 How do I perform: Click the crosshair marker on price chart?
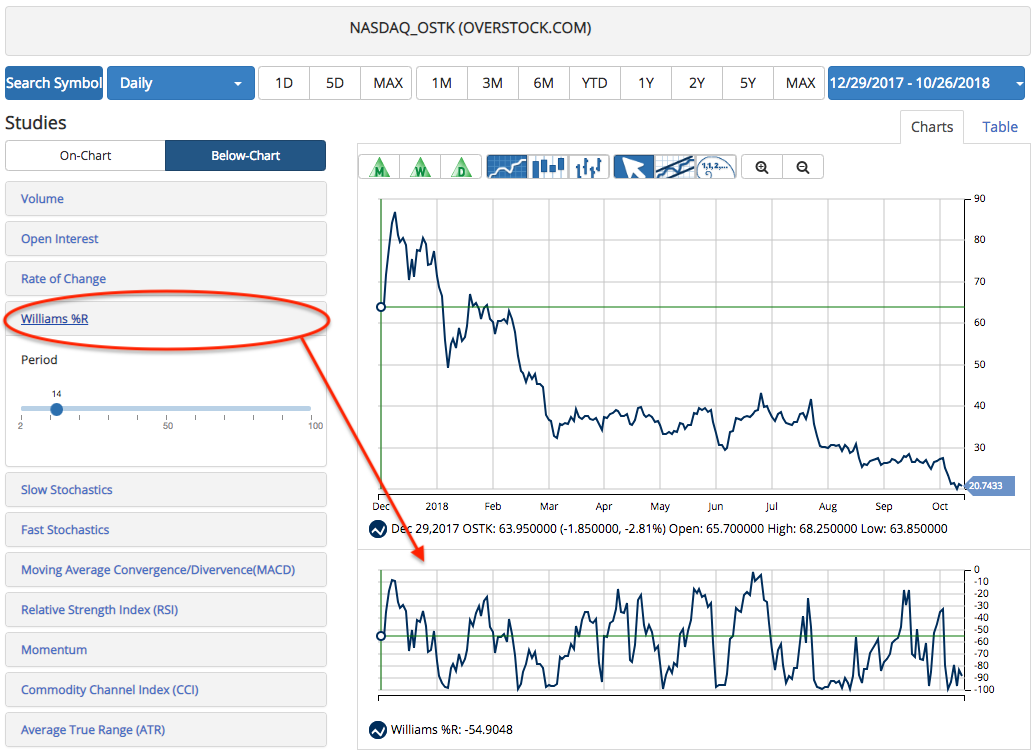click(380, 307)
